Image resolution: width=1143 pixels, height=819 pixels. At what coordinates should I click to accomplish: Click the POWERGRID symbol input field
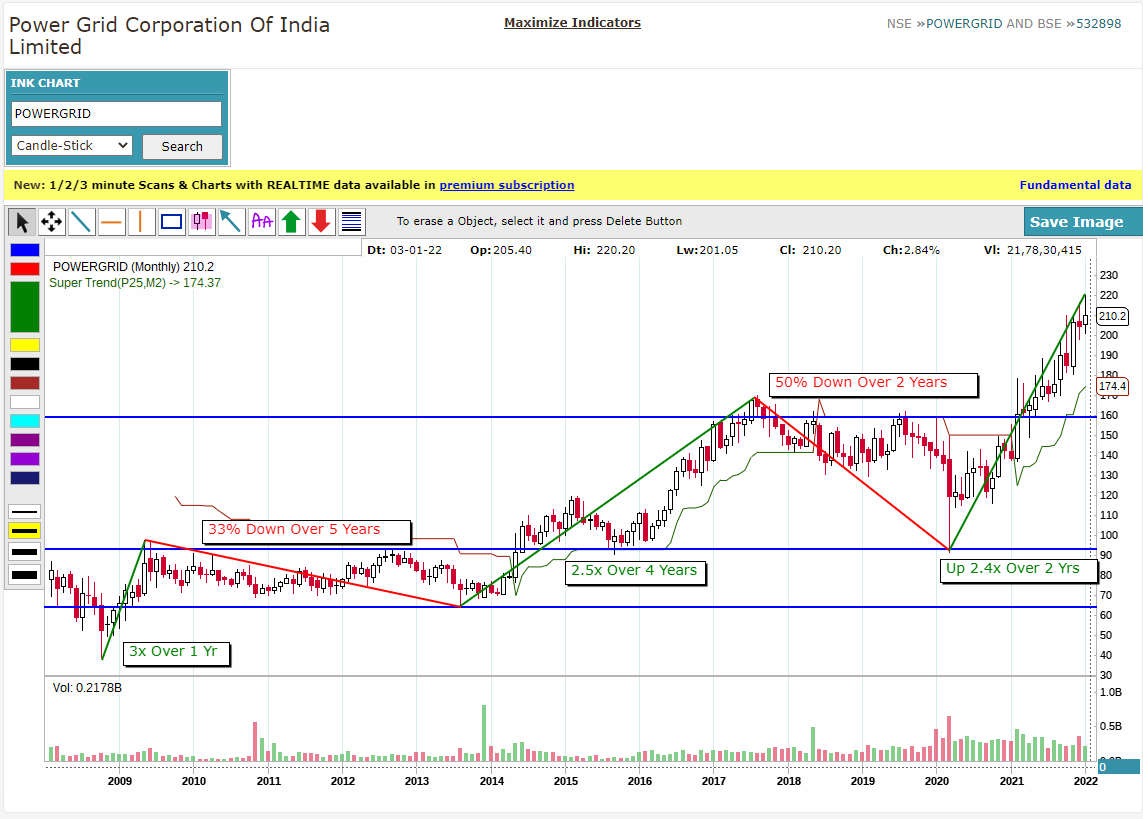pyautogui.click(x=116, y=114)
